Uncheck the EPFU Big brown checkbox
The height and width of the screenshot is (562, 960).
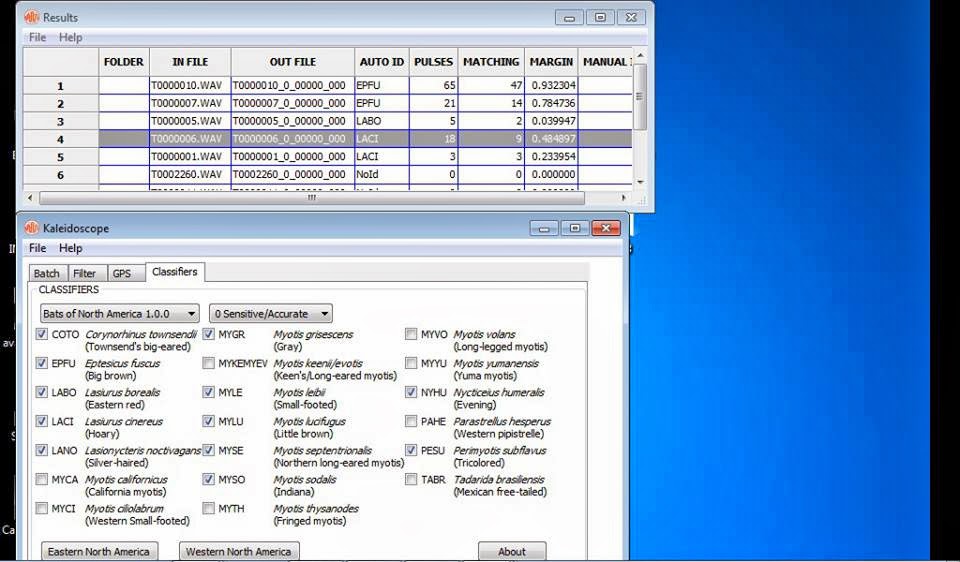[42, 363]
